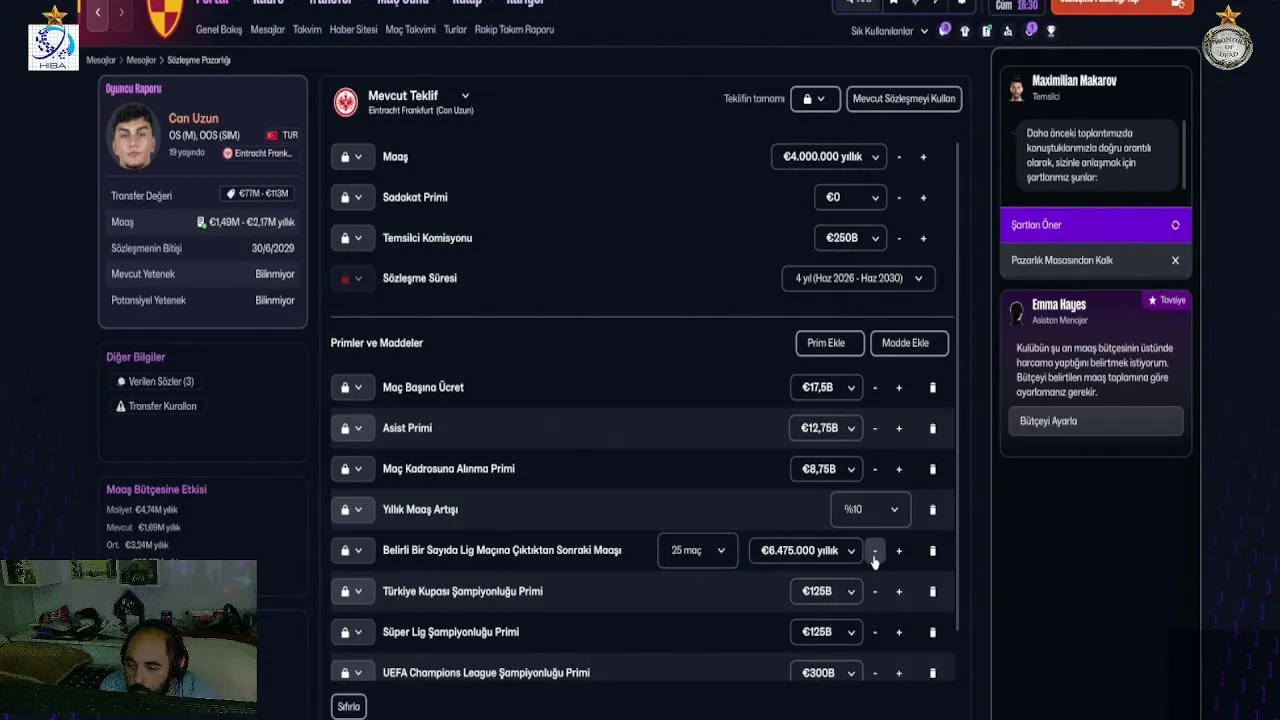Close negotiation via Pazarlık Masasından Kalk X icon
Screen dimensions: 1280x720
pos(1175,260)
